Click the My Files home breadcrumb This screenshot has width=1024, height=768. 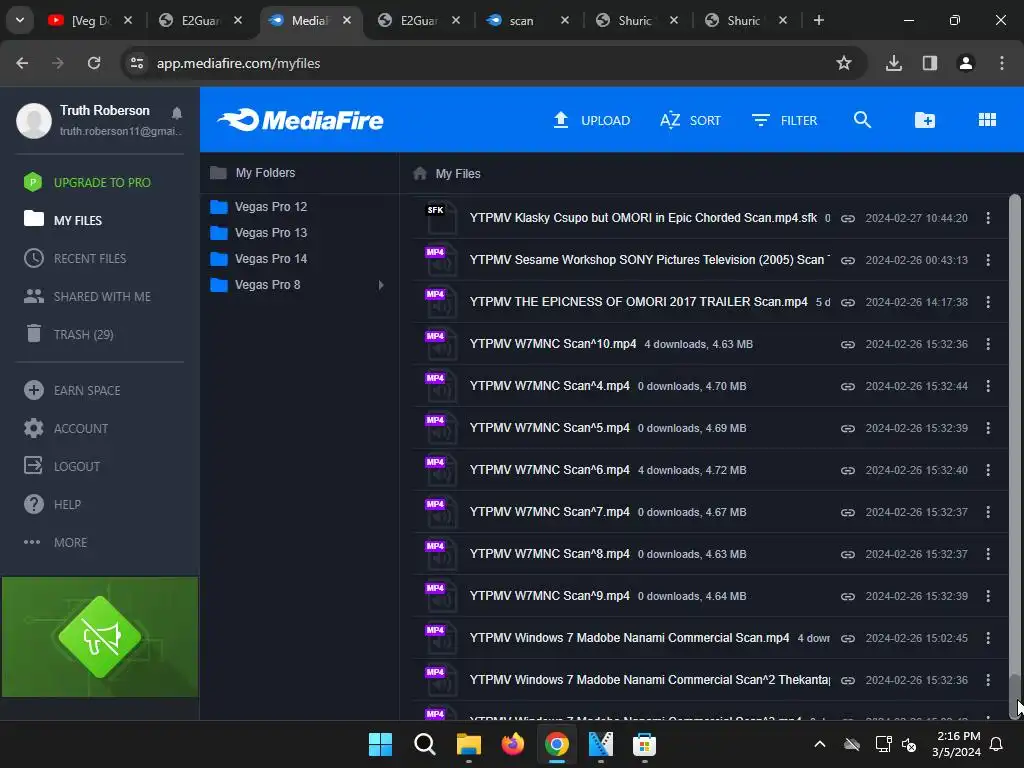click(447, 174)
